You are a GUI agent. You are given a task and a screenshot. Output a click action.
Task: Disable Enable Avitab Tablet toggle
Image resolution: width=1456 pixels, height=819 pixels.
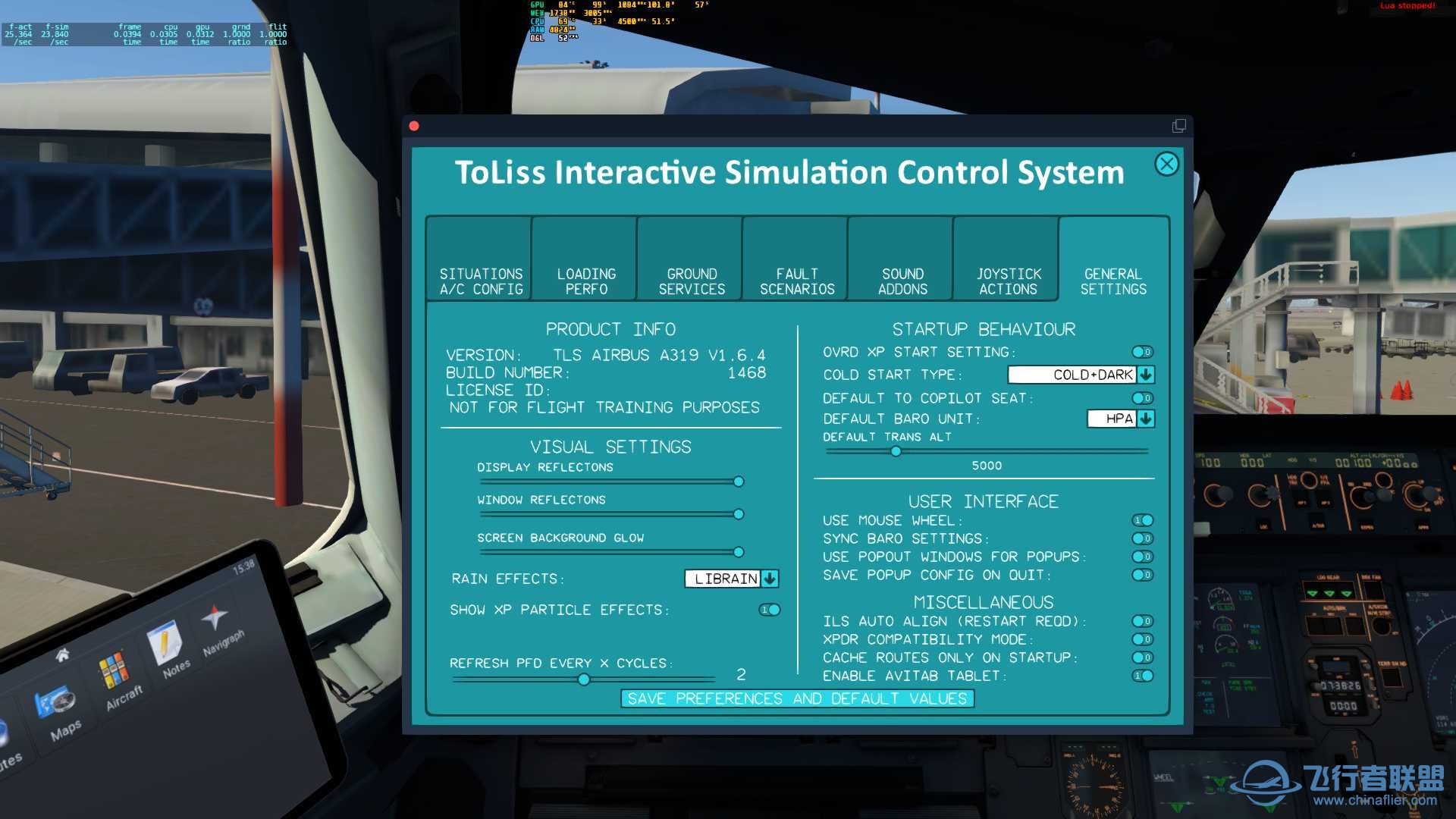[1143, 676]
